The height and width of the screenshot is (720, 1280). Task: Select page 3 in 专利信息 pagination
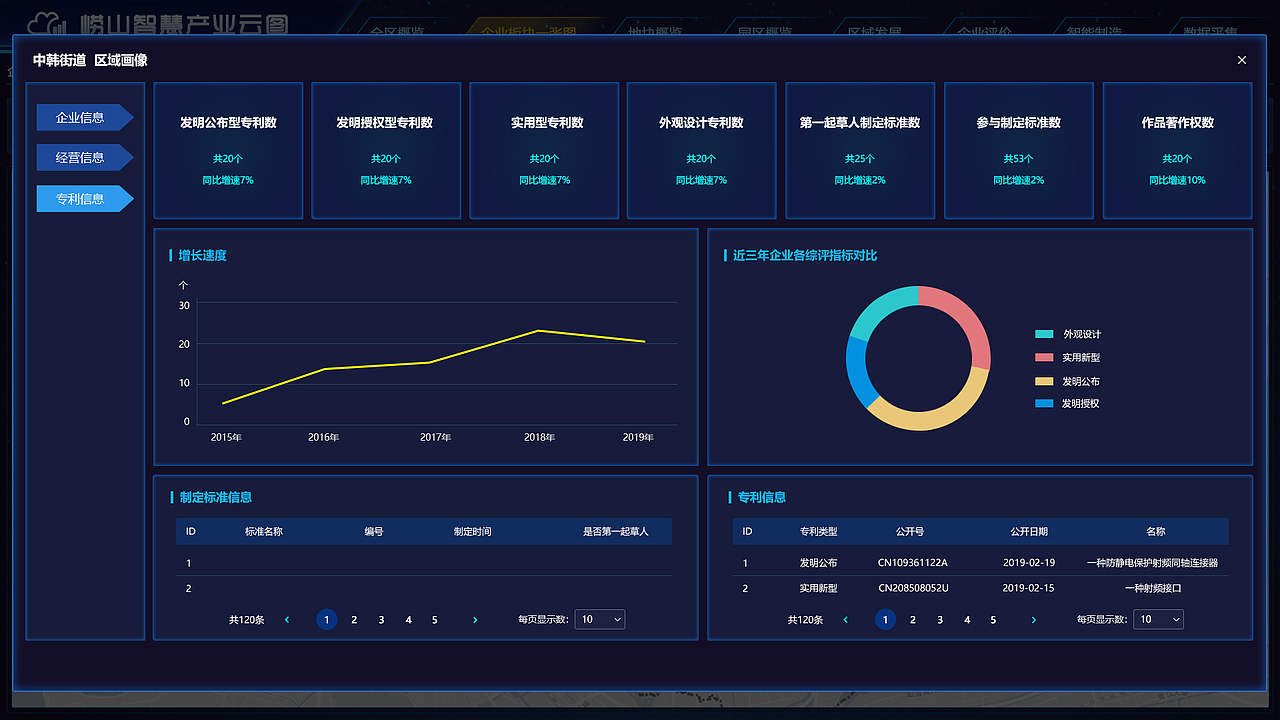(x=940, y=620)
